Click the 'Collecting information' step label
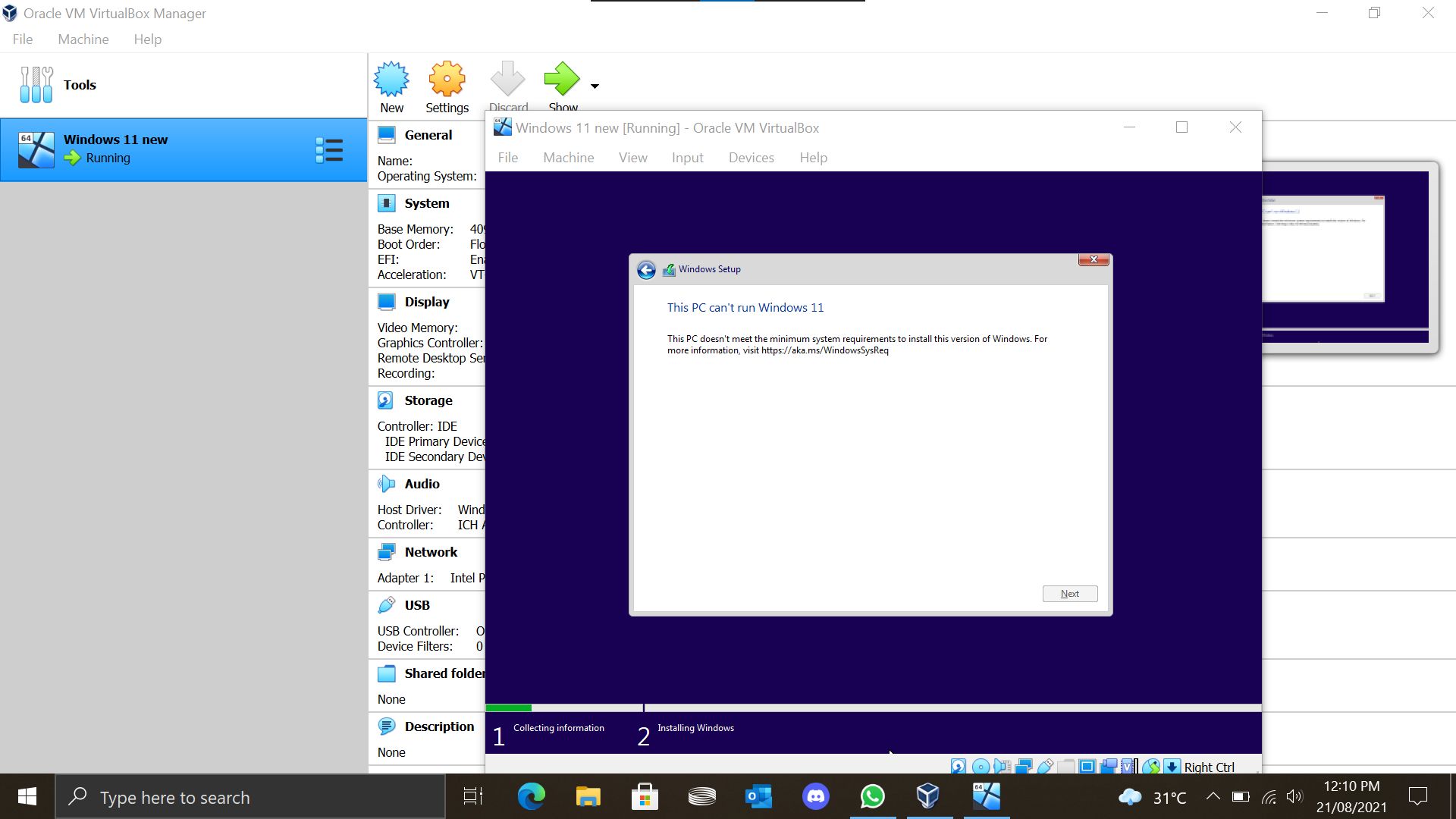1456x819 pixels. pos(559,728)
